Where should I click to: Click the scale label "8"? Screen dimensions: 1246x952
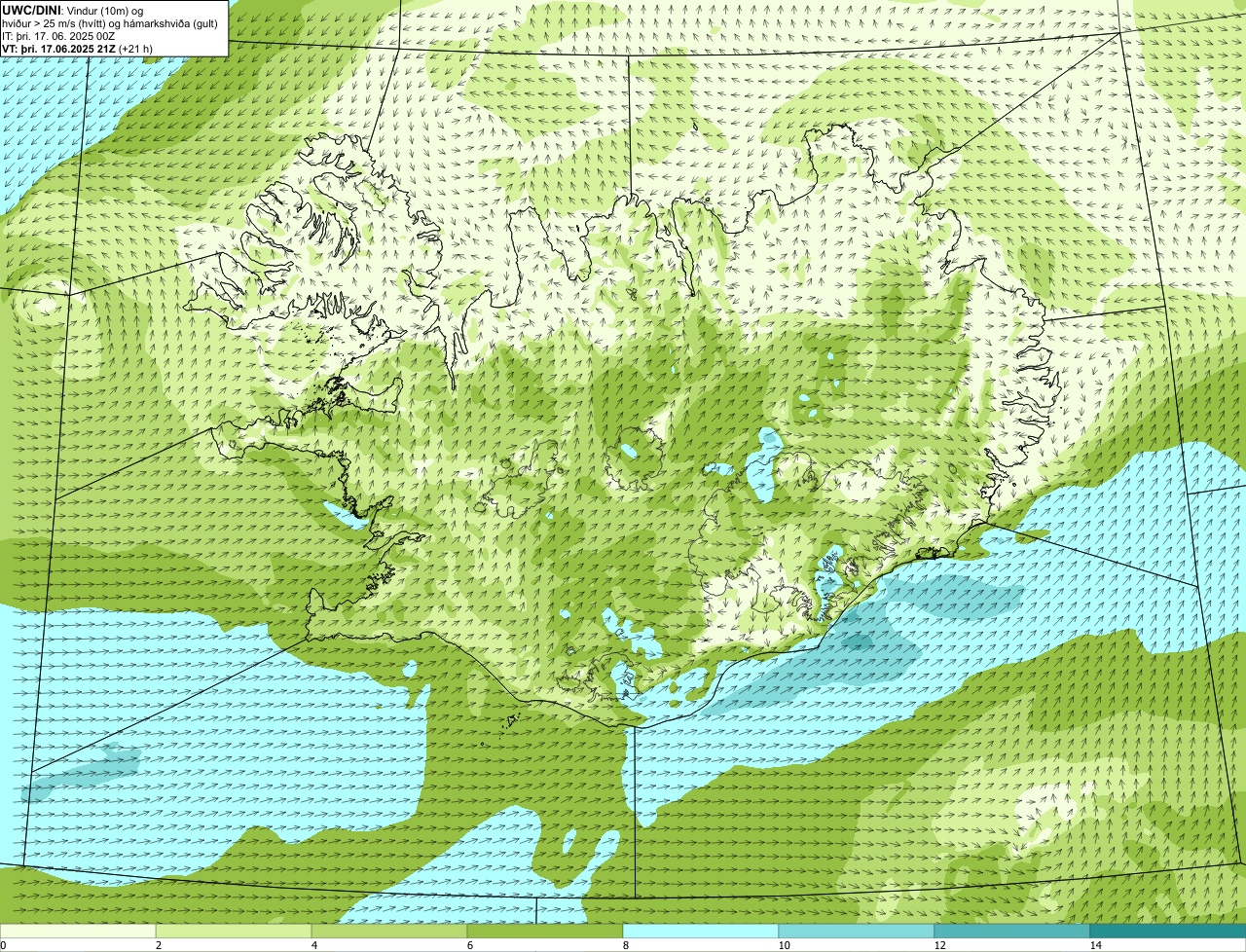pos(624,945)
